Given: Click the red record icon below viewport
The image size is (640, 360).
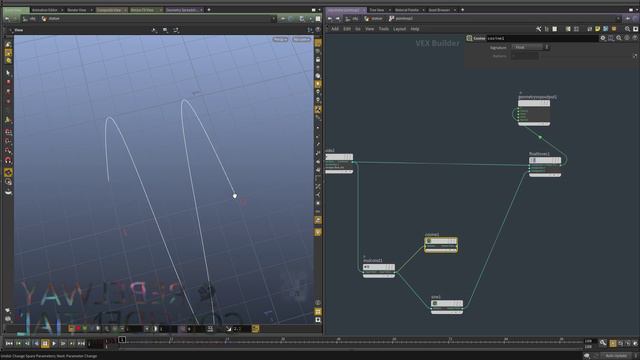Looking at the screenshot, I should (x=78, y=329).
